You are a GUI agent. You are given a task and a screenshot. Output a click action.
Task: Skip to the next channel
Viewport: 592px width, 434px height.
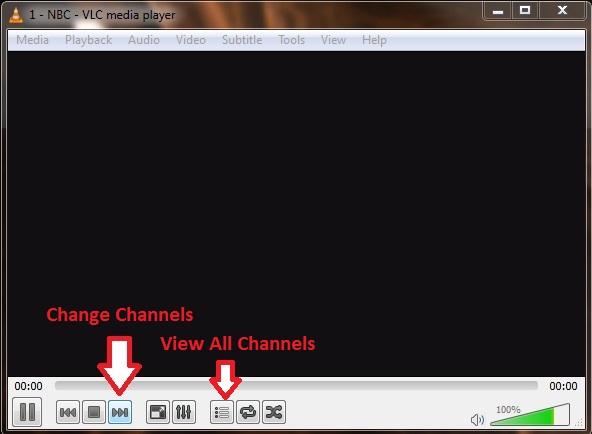click(x=120, y=412)
